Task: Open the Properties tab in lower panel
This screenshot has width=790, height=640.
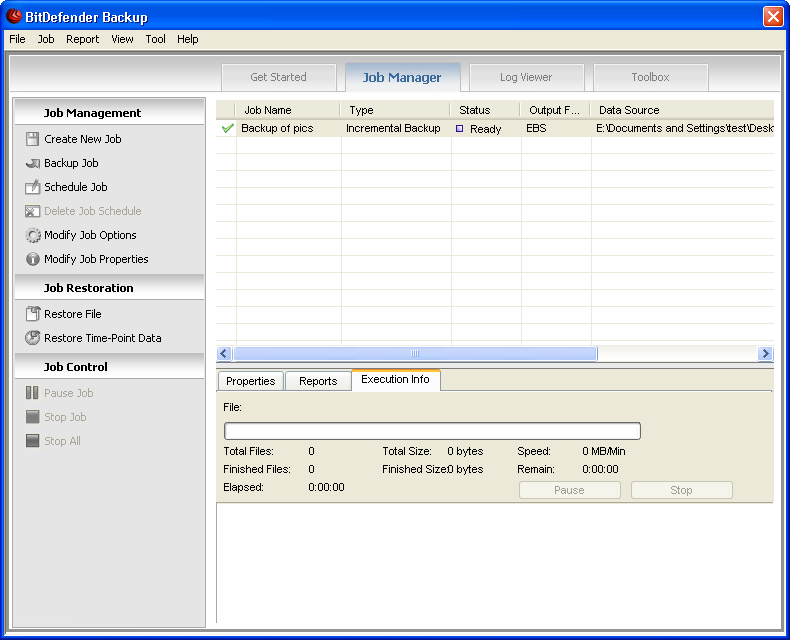Action: coord(250,381)
